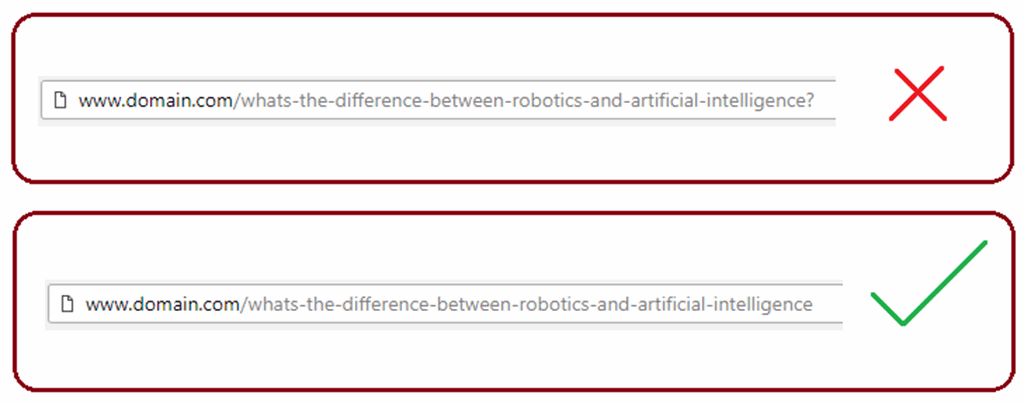Click the word 'whats' in the top URL

point(264,102)
